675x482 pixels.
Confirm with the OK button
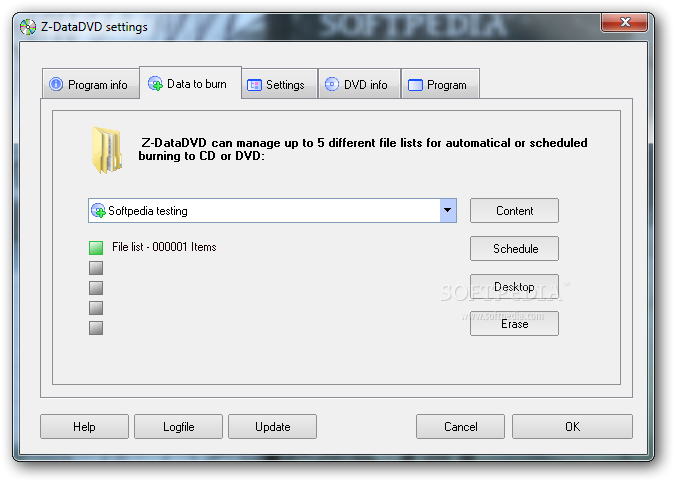click(572, 426)
